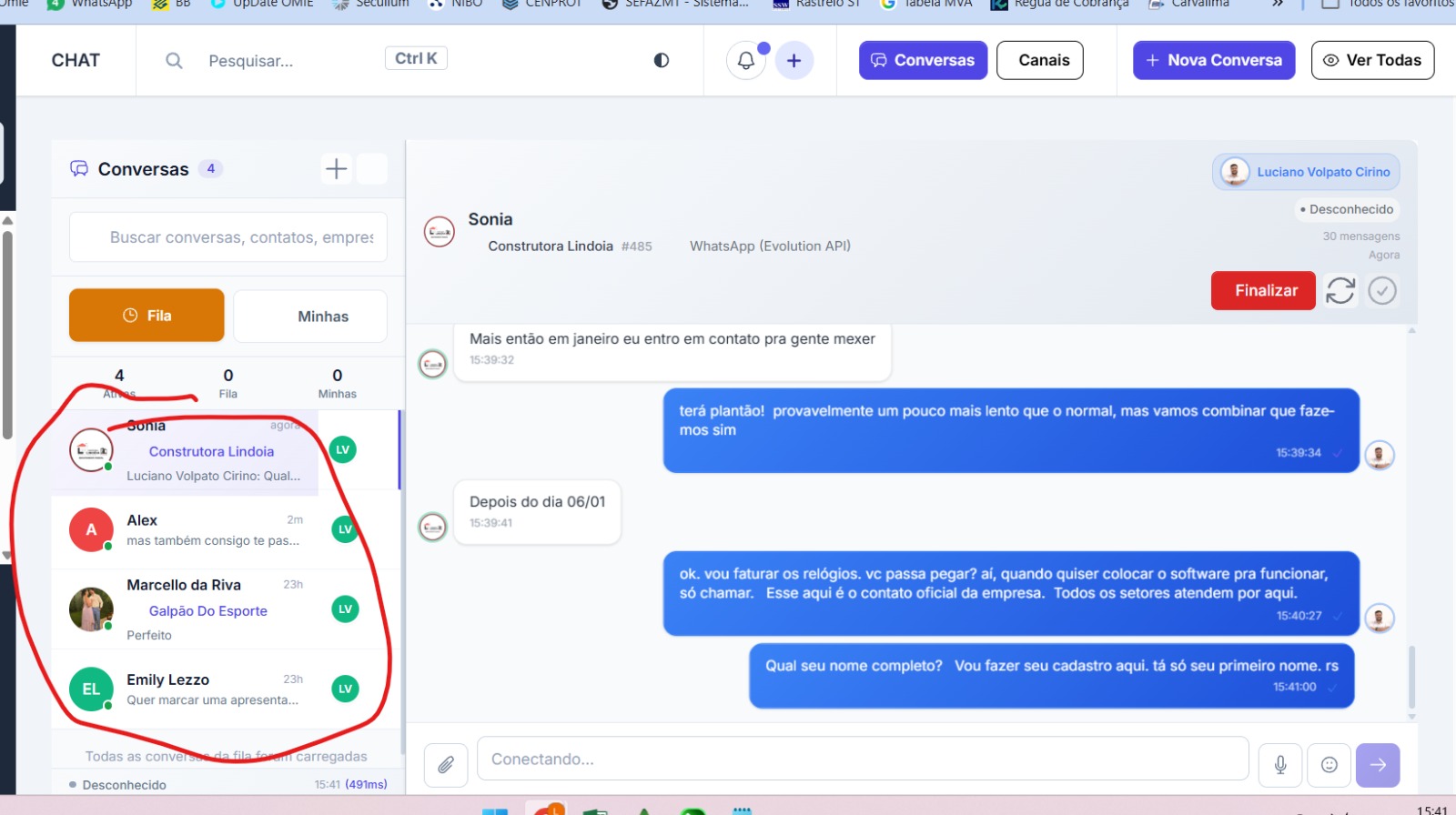Open the emoji picker

tap(1330, 765)
